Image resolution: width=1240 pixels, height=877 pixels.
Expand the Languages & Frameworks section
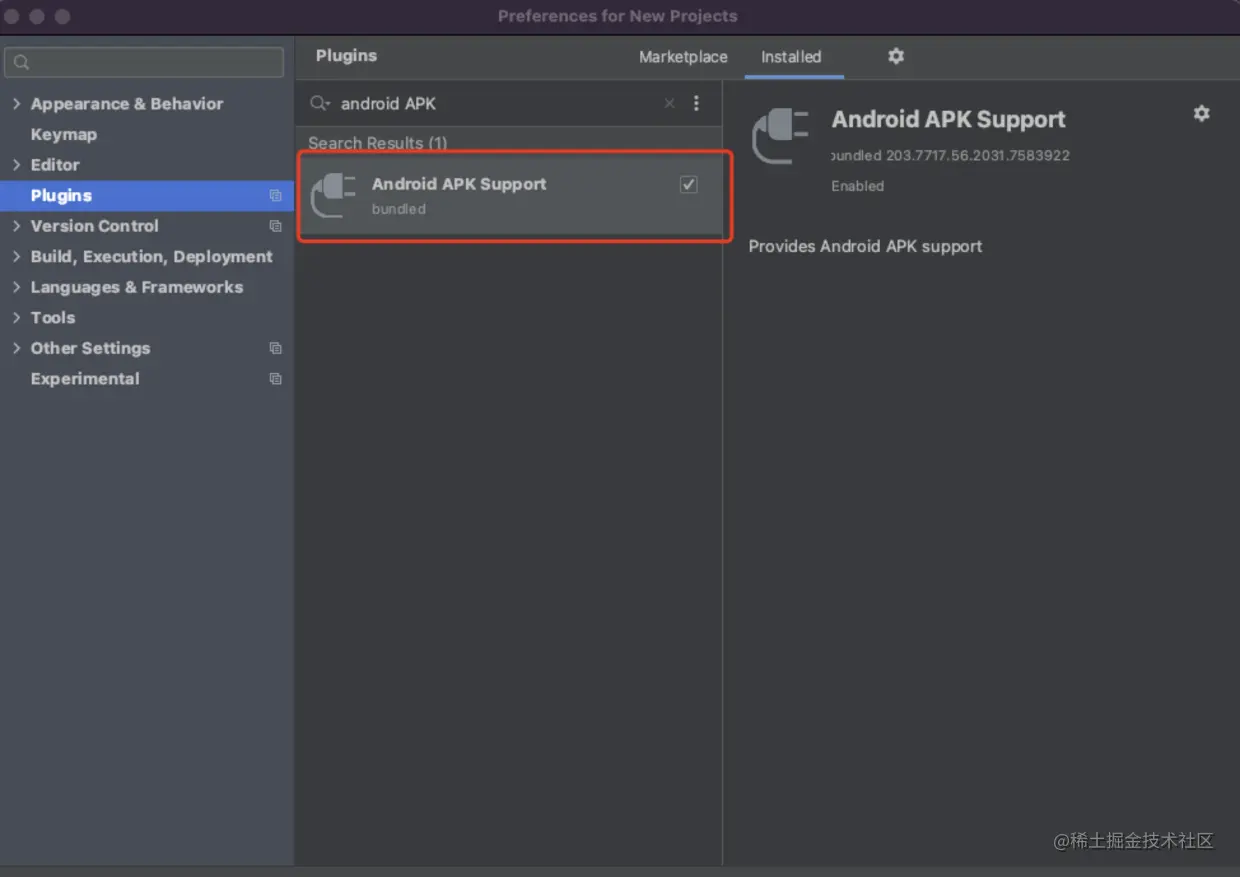coord(16,287)
